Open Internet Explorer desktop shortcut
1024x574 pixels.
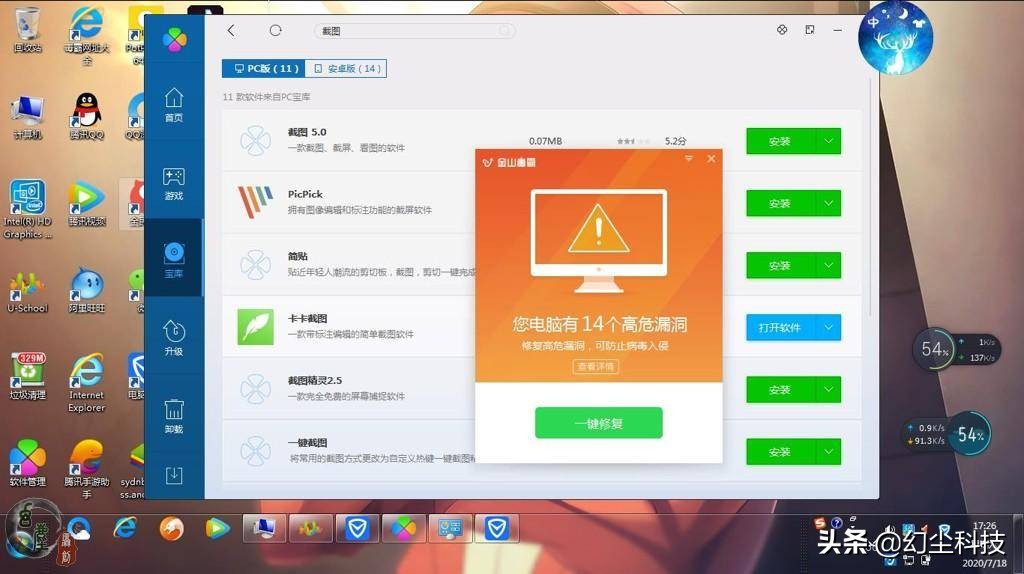click(86, 383)
